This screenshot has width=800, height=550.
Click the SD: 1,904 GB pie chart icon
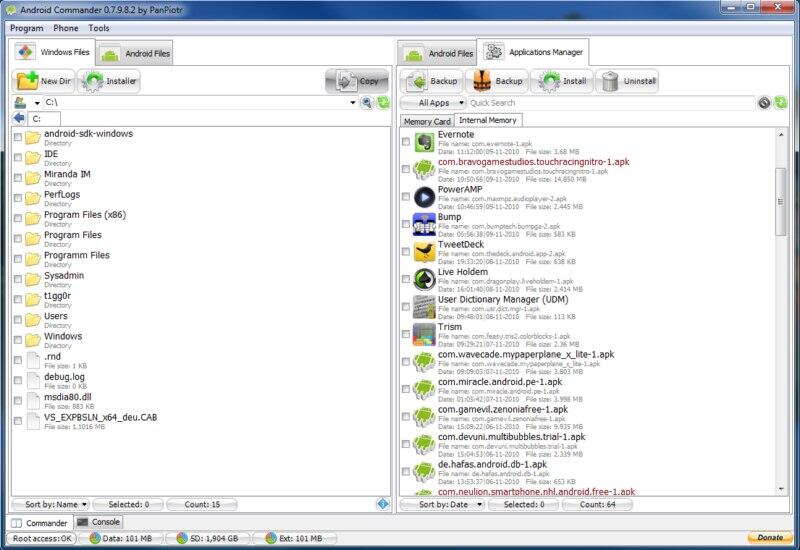coord(182,538)
